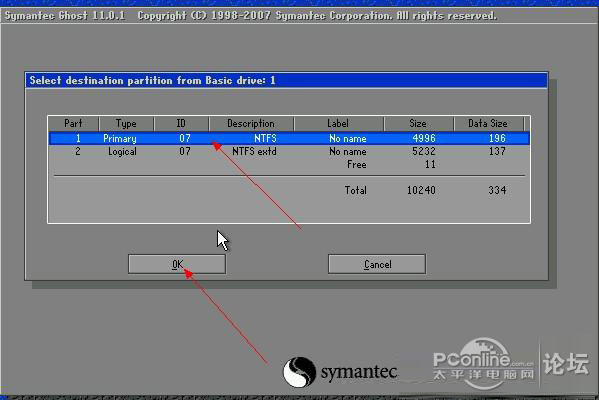Click the symantec wordmark text
This screenshot has width=599, height=400.
359,372
